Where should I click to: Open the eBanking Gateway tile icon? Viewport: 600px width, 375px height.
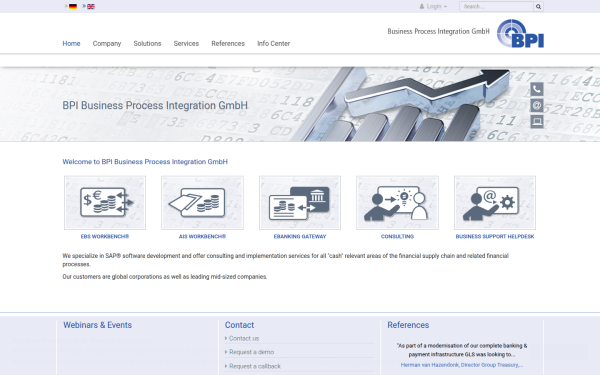(300, 203)
